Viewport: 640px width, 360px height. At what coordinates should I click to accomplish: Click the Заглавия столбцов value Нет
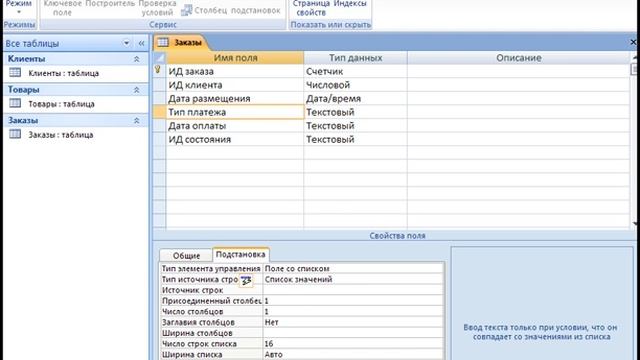(x=353, y=322)
